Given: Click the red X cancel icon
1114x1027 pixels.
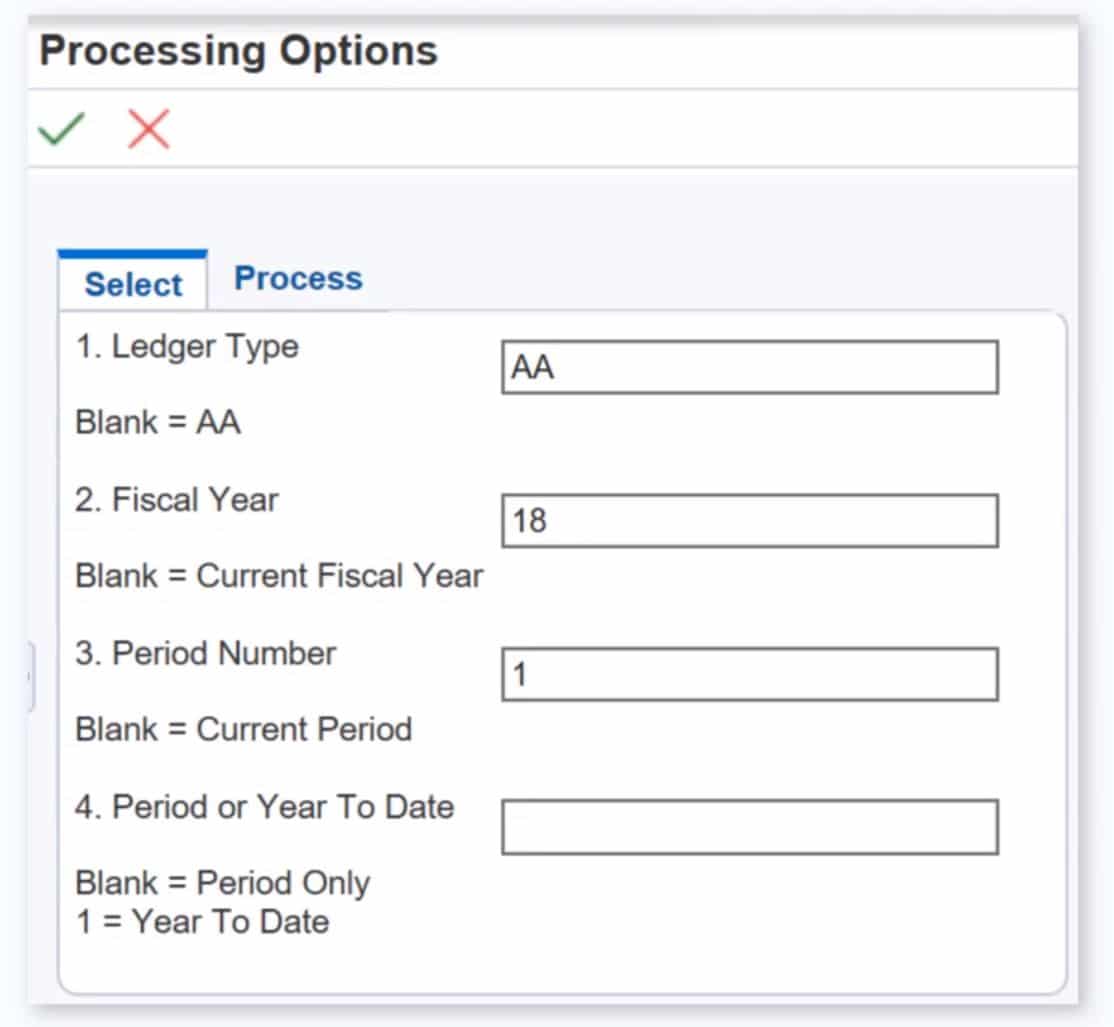Looking at the screenshot, I should [x=149, y=129].
